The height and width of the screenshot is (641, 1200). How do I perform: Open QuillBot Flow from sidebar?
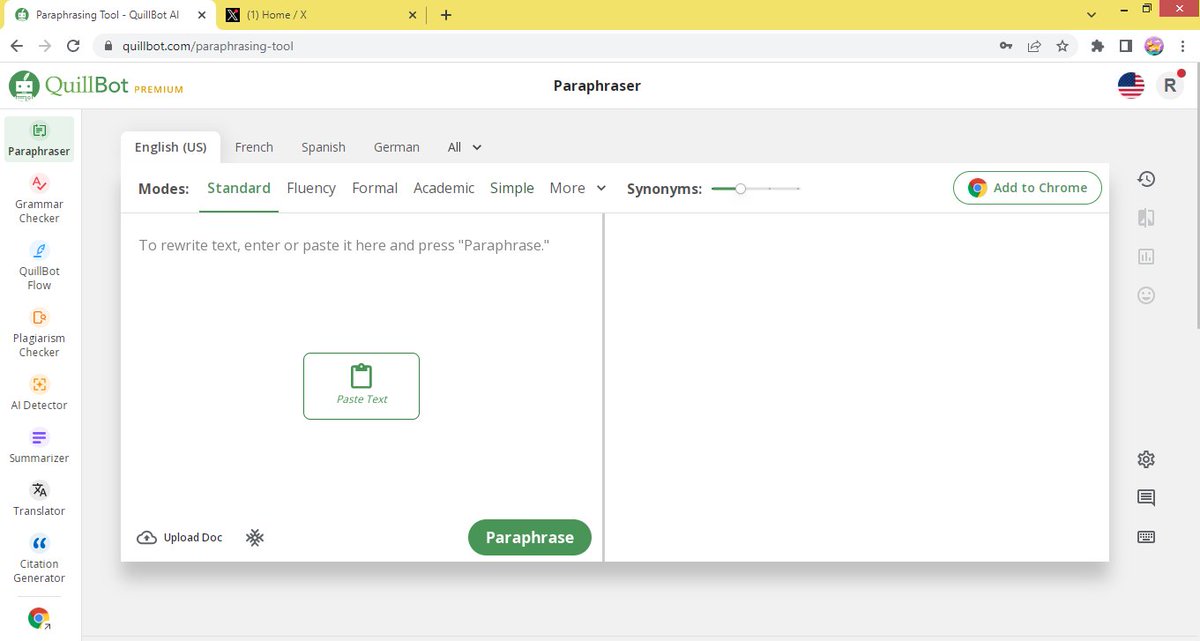tap(39, 266)
